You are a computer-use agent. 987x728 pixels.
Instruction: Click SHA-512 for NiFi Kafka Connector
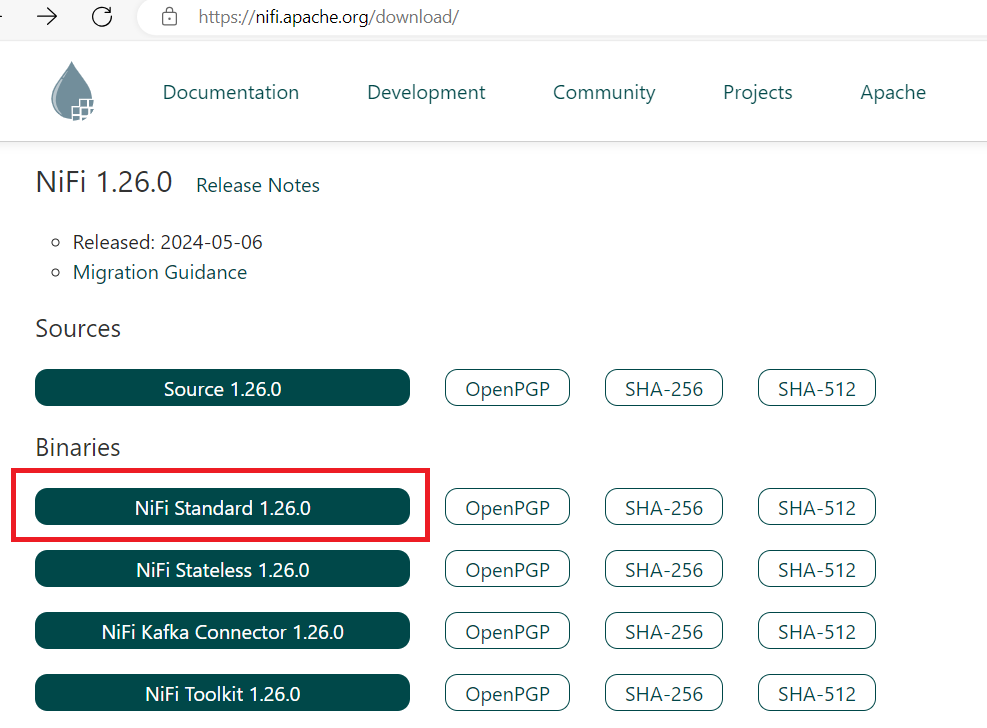coord(816,630)
